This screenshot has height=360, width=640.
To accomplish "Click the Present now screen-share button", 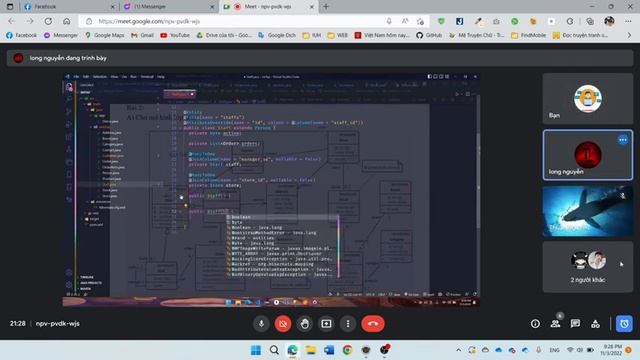I will click(x=326, y=324).
